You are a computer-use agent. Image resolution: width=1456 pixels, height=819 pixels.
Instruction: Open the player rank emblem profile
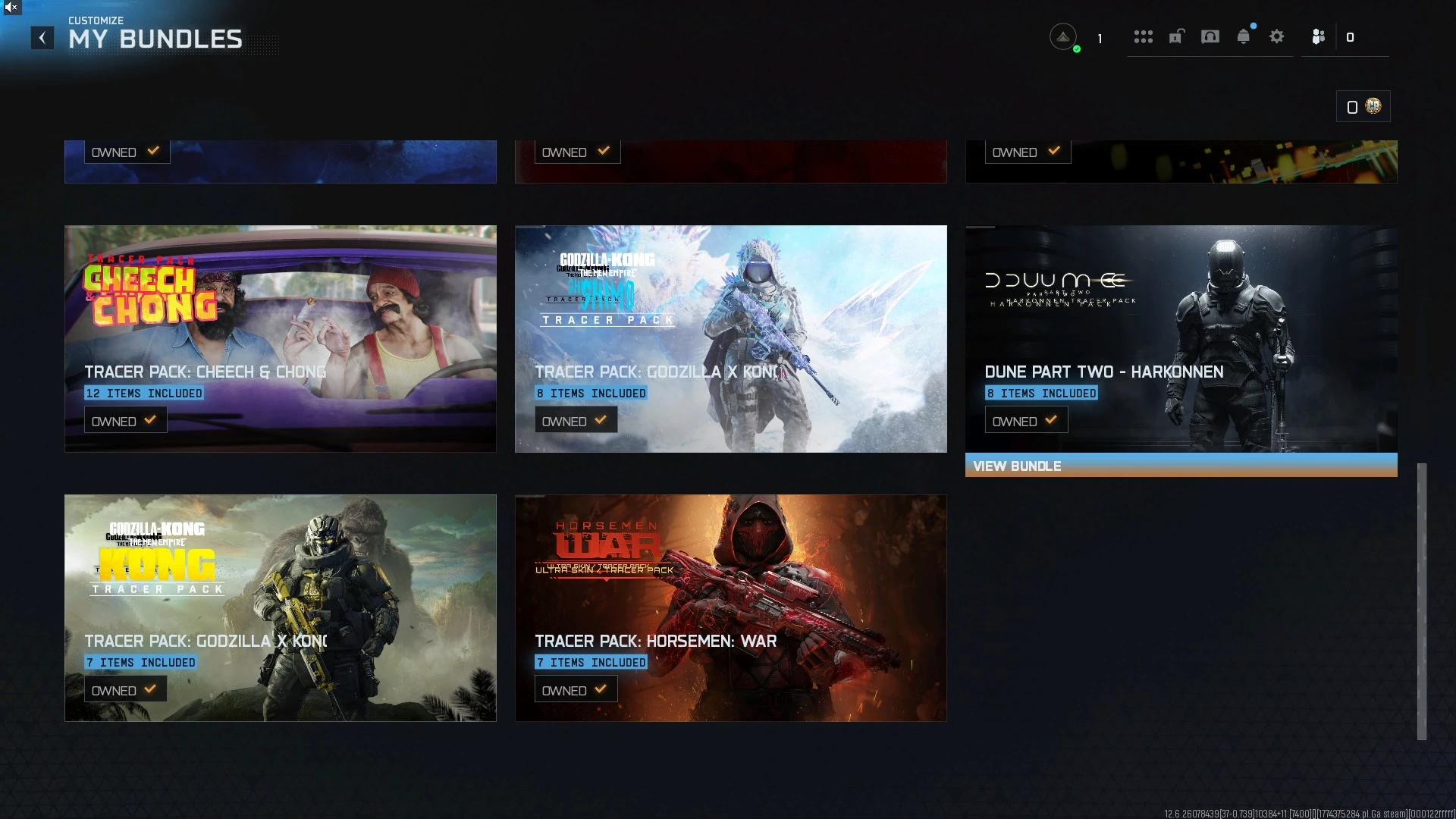(x=1063, y=36)
